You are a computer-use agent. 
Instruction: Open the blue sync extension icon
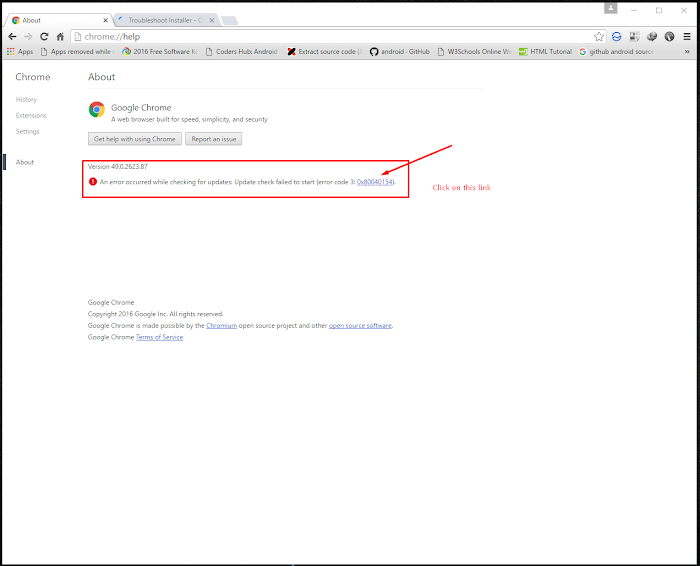point(617,37)
